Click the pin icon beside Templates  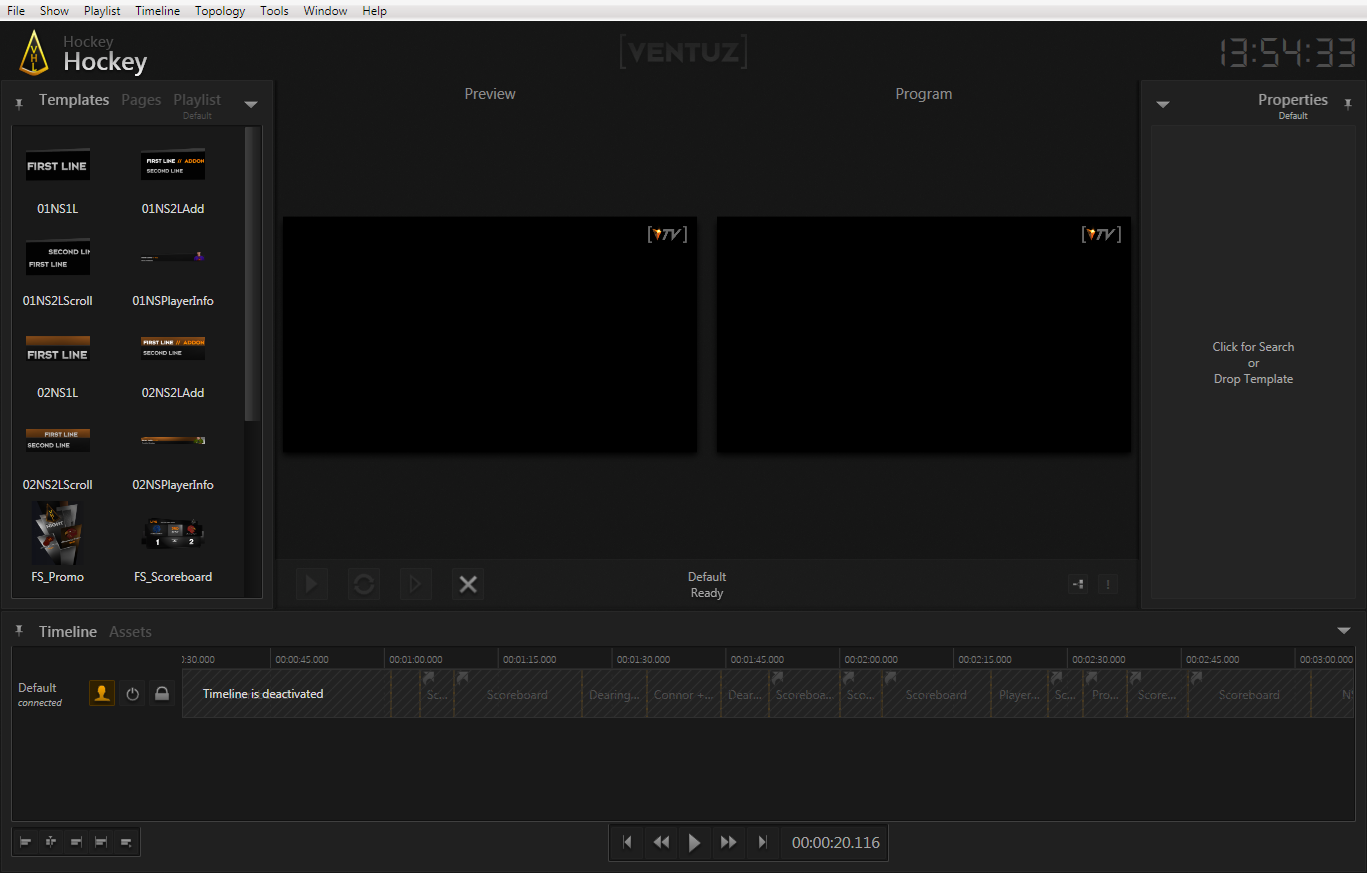coord(18,103)
